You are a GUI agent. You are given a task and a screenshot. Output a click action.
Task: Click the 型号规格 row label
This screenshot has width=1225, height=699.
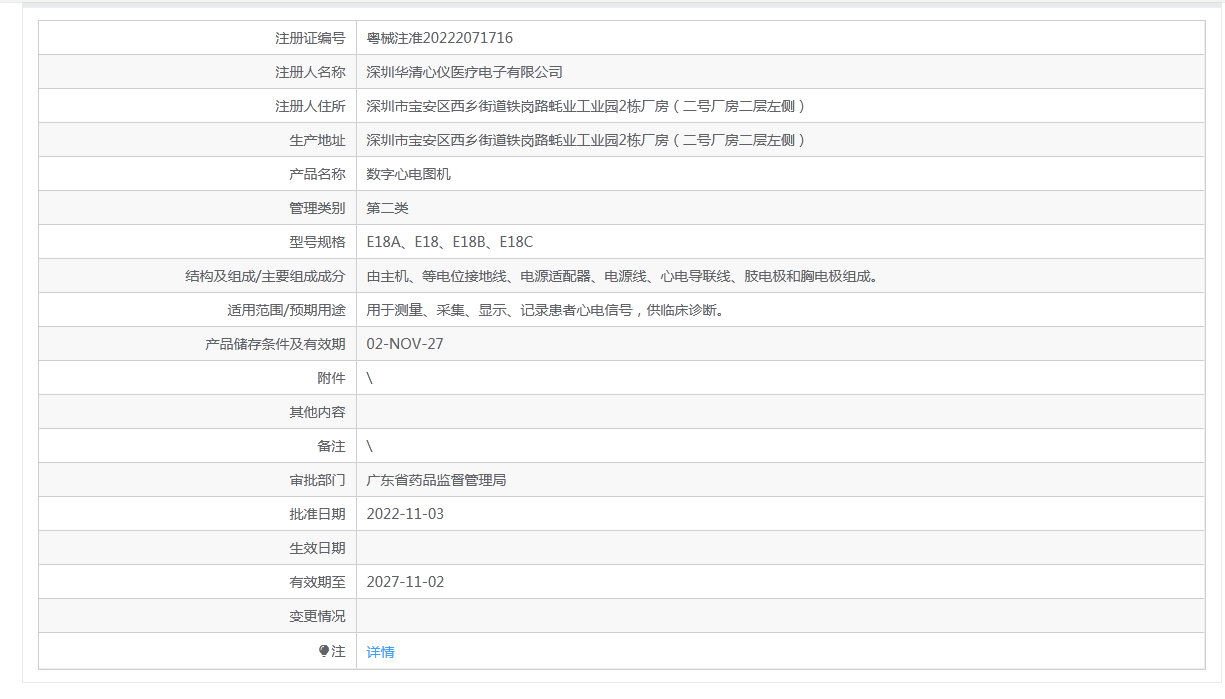pos(317,242)
